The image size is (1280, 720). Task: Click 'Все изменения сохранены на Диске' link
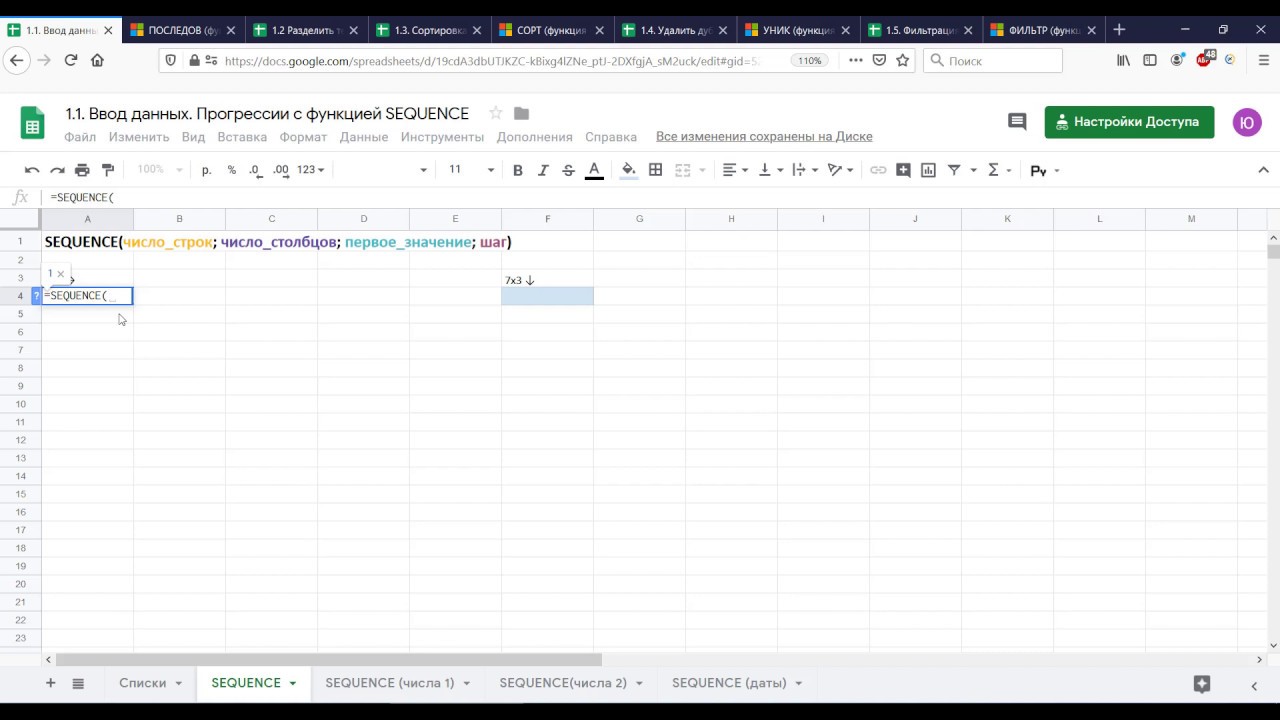(x=764, y=137)
